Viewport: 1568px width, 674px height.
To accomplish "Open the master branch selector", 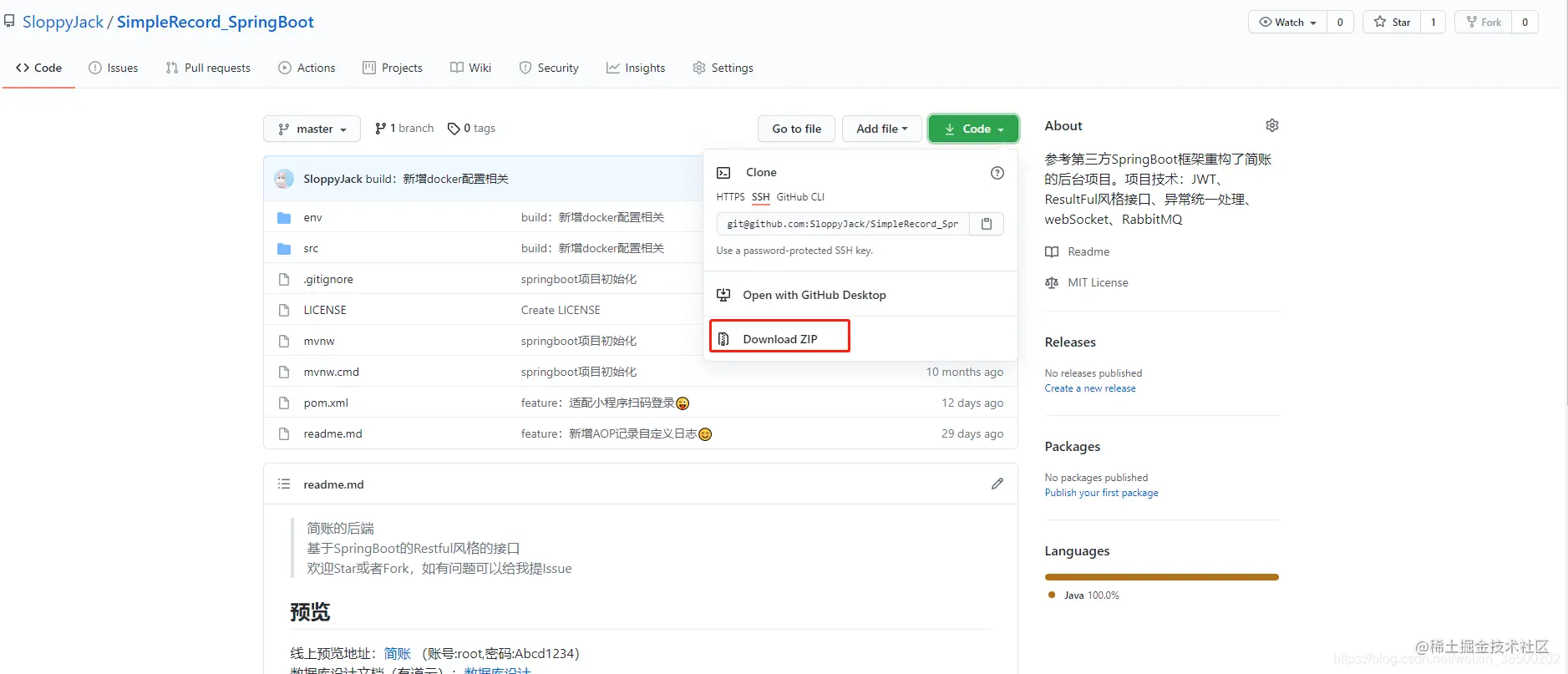I will pyautogui.click(x=312, y=129).
